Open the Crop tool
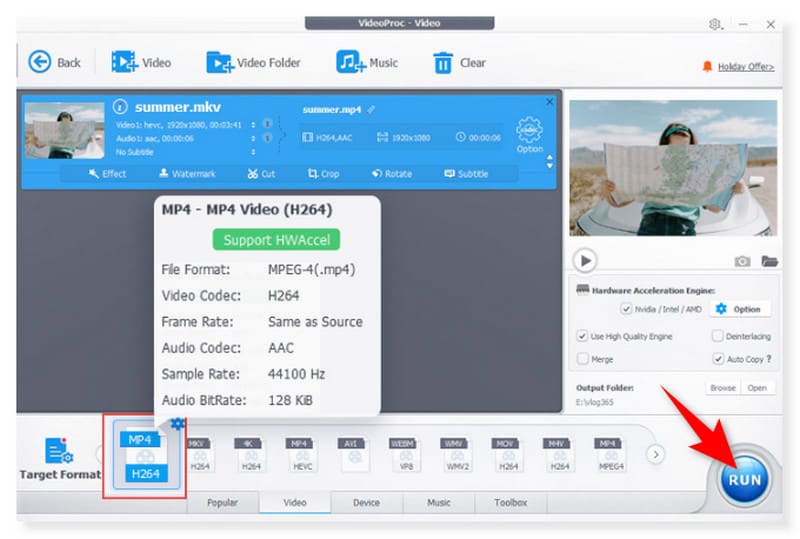 [323, 174]
